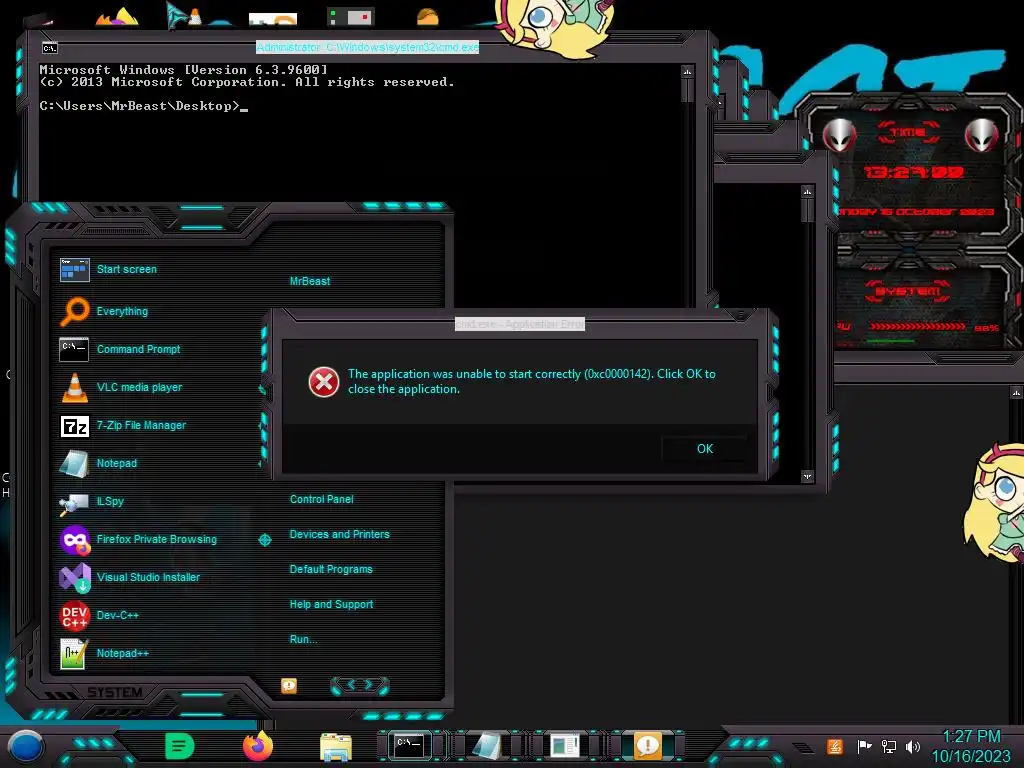Open Devices and Printers
The image size is (1024, 768).
339,534
